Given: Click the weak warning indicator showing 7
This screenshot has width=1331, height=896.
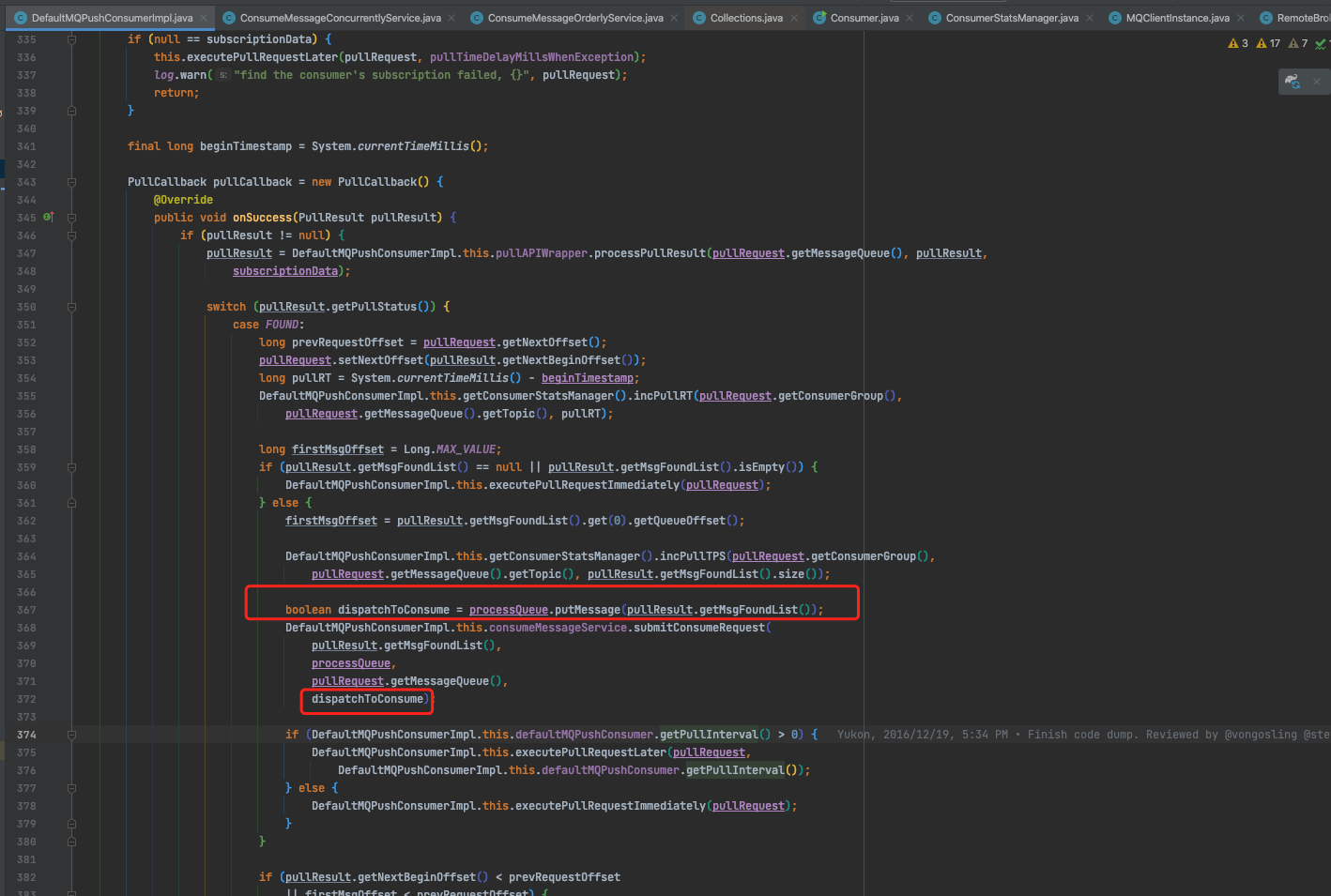Looking at the screenshot, I should click(x=1298, y=43).
